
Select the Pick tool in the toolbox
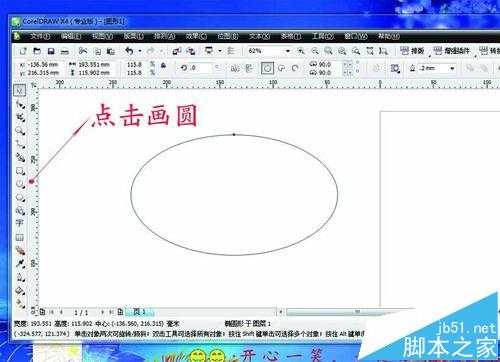pyautogui.click(x=20, y=90)
